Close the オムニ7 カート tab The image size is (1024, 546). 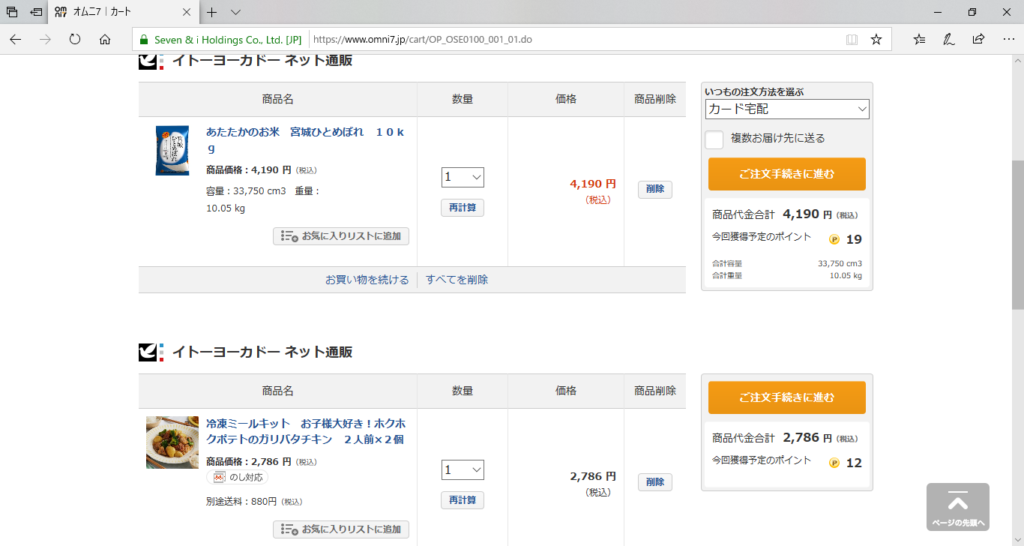click(186, 12)
